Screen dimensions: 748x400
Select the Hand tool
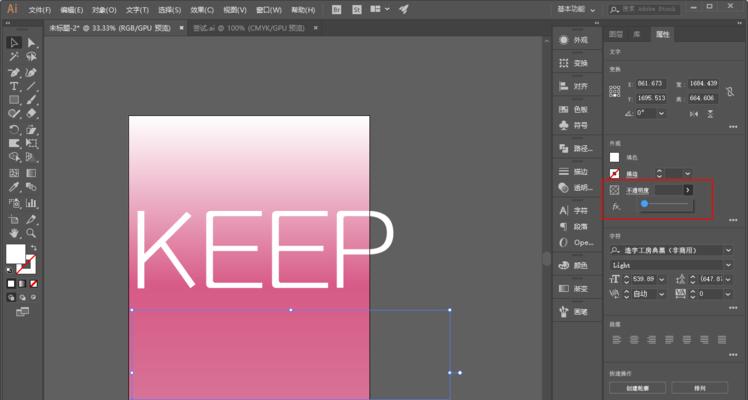(14, 233)
